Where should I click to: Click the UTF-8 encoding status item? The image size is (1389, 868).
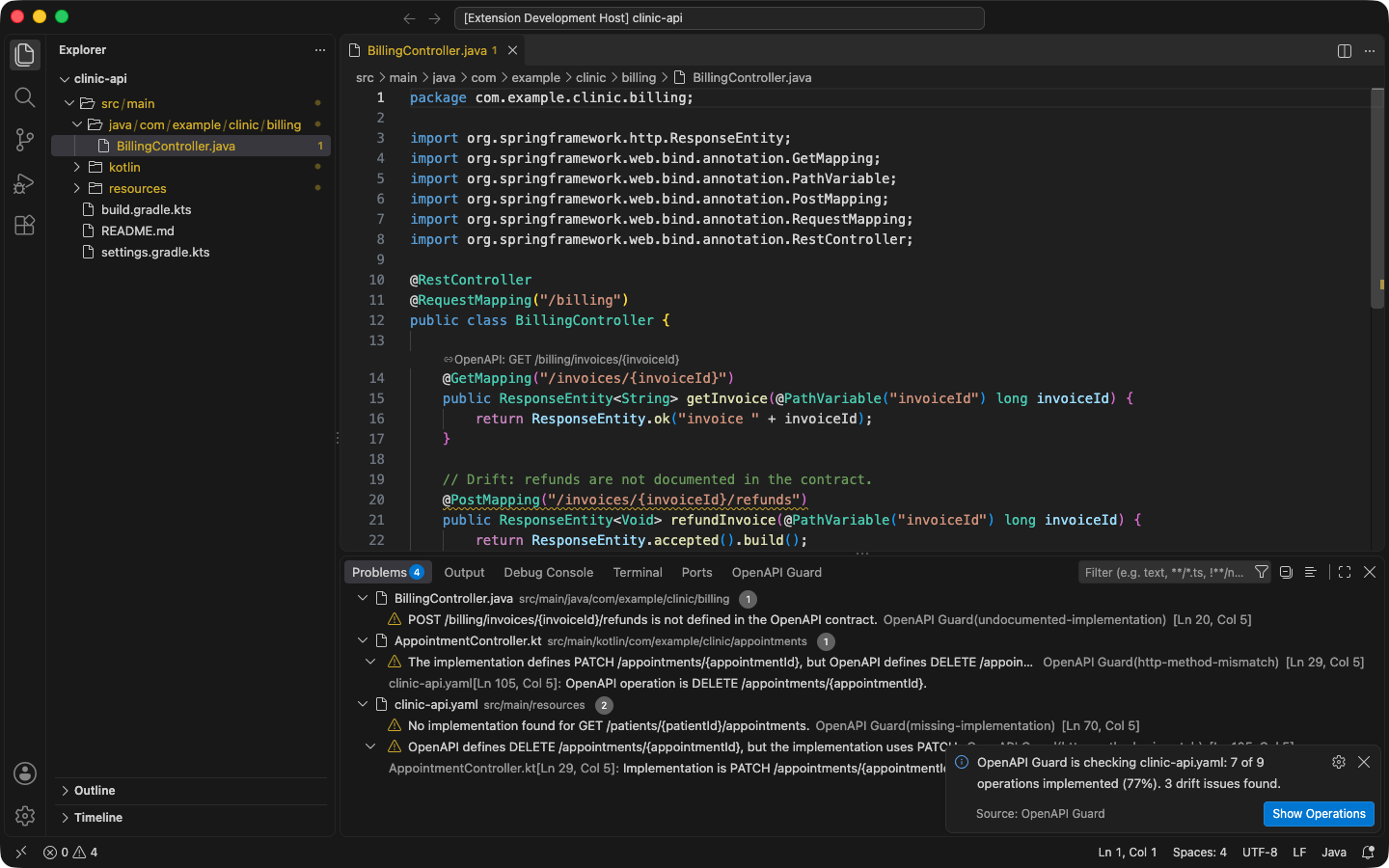tap(1260, 853)
